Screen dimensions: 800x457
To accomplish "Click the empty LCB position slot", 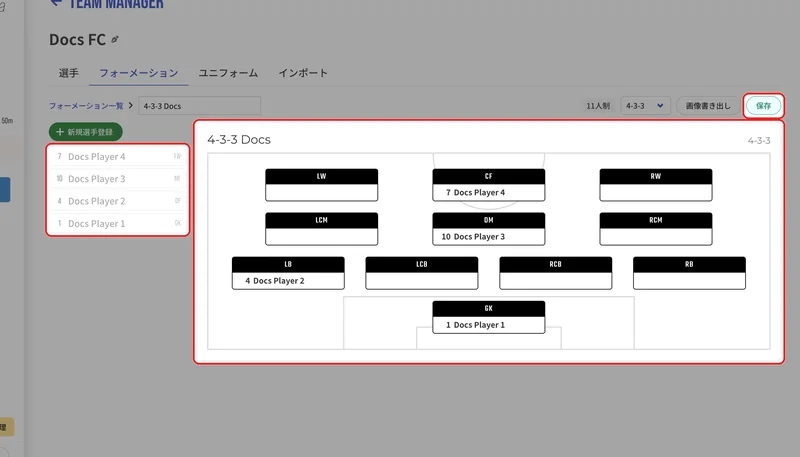I will click(422, 273).
